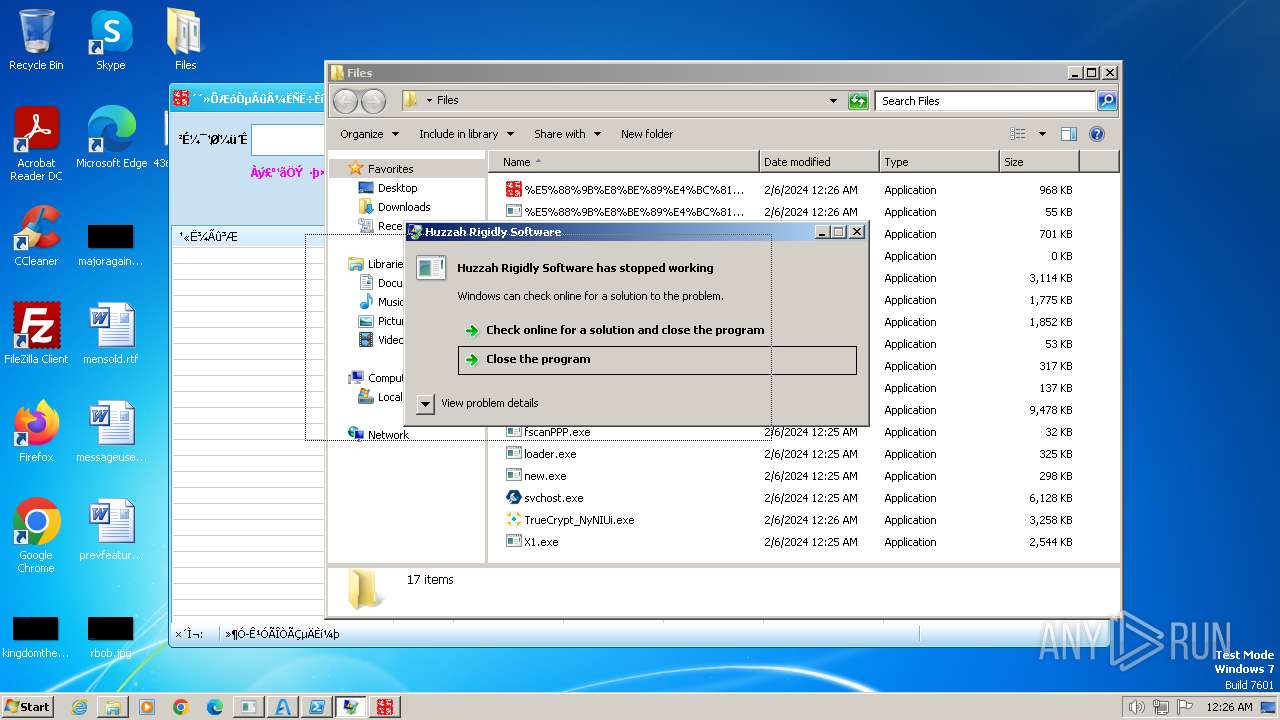Click the volume speaker tray icon
Screen dimensions: 1280x720
coord(1135,707)
